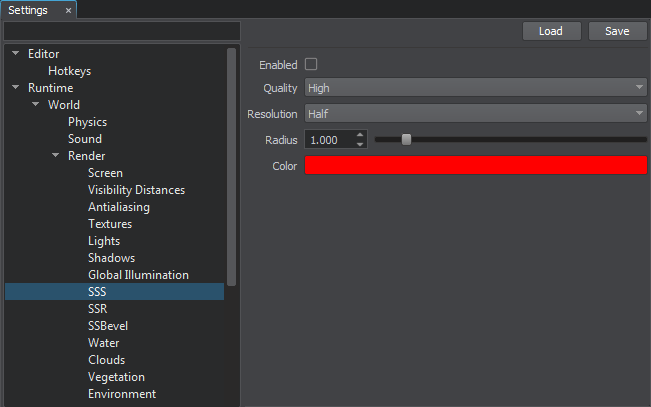Click the Radius slider handle
The width and height of the screenshot is (651, 407).
[x=406, y=140]
